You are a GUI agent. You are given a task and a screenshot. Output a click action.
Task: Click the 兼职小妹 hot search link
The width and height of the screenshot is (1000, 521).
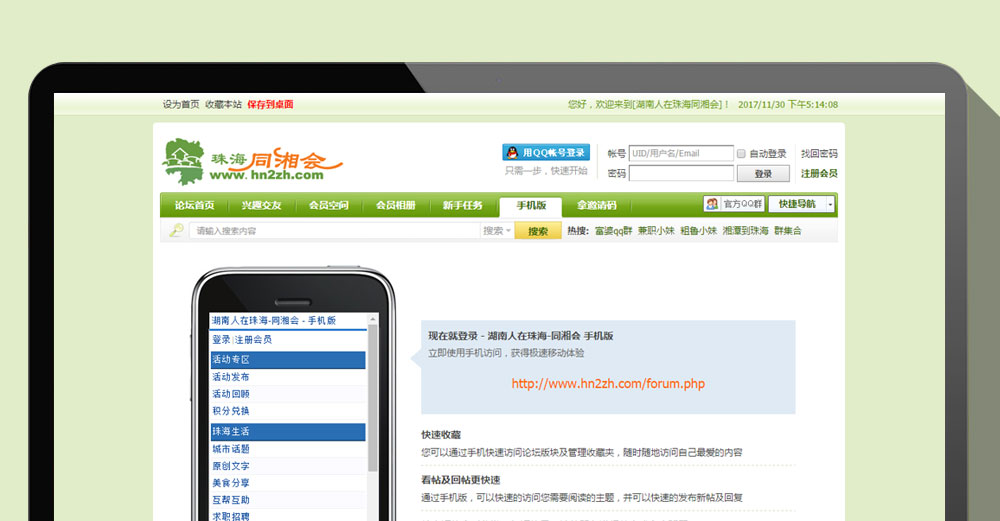tap(656, 231)
